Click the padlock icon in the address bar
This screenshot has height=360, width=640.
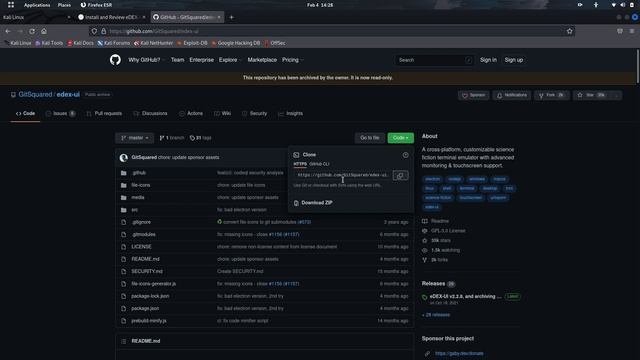point(104,31)
